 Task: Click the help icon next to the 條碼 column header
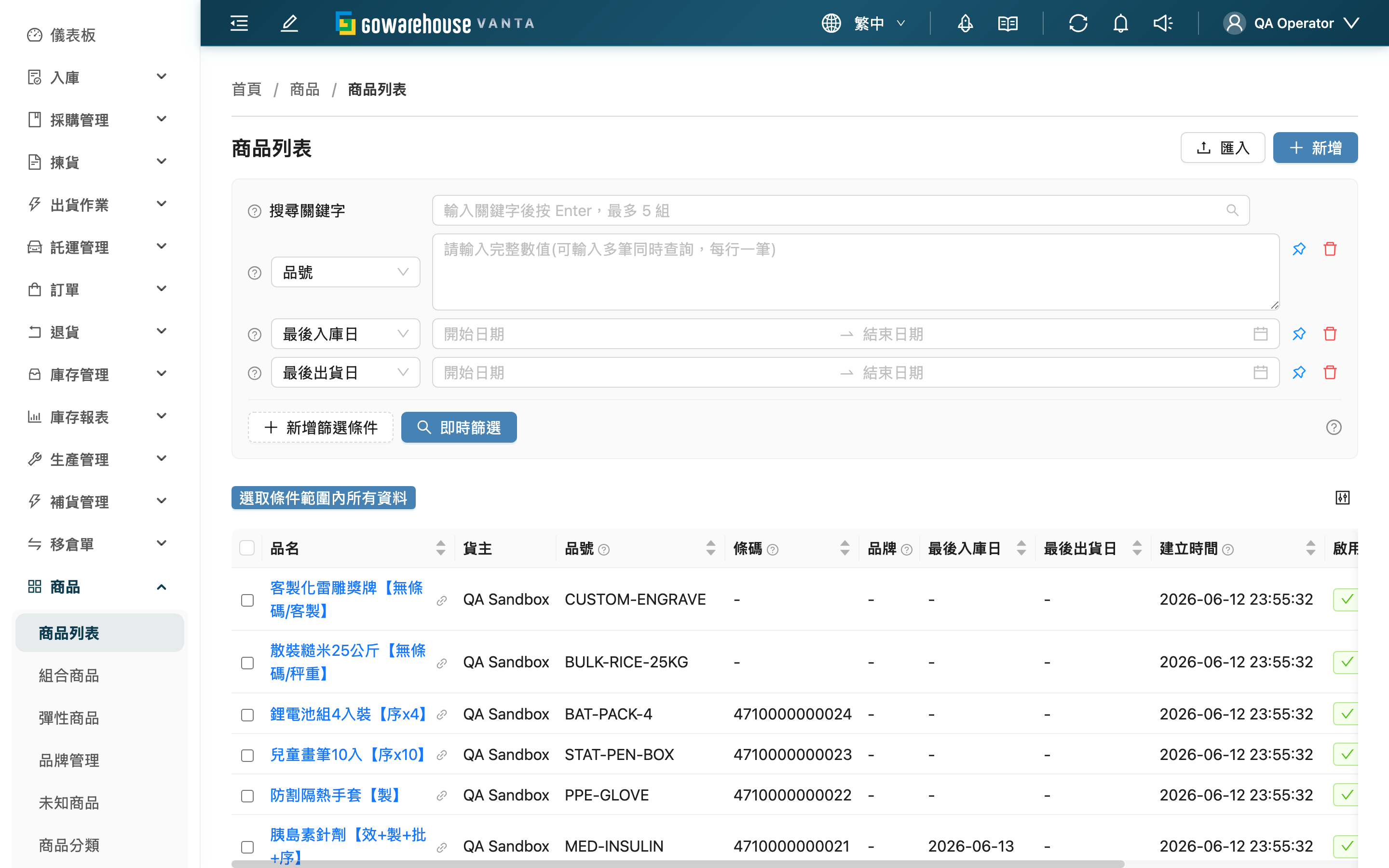(773, 550)
